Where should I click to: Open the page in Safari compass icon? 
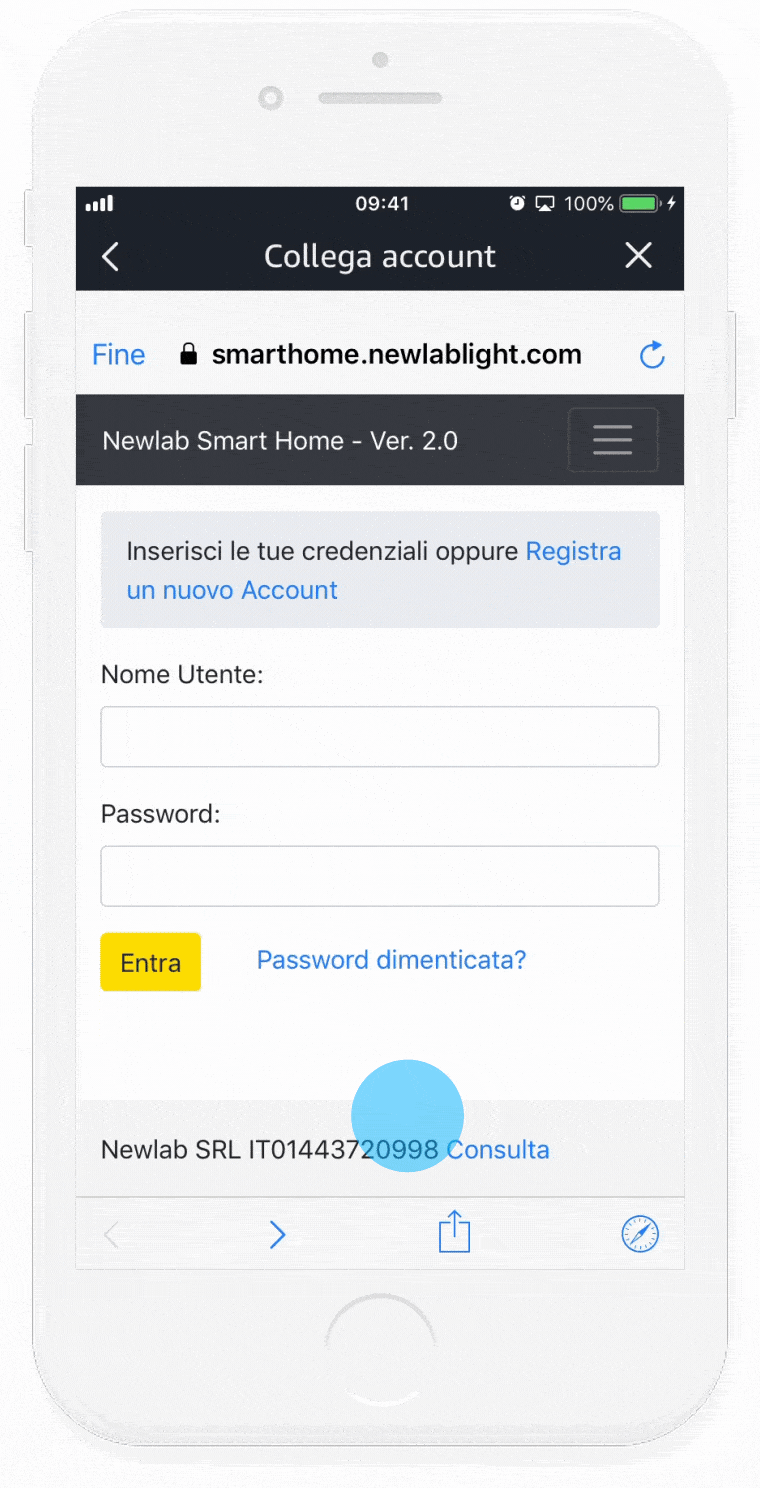point(640,1234)
